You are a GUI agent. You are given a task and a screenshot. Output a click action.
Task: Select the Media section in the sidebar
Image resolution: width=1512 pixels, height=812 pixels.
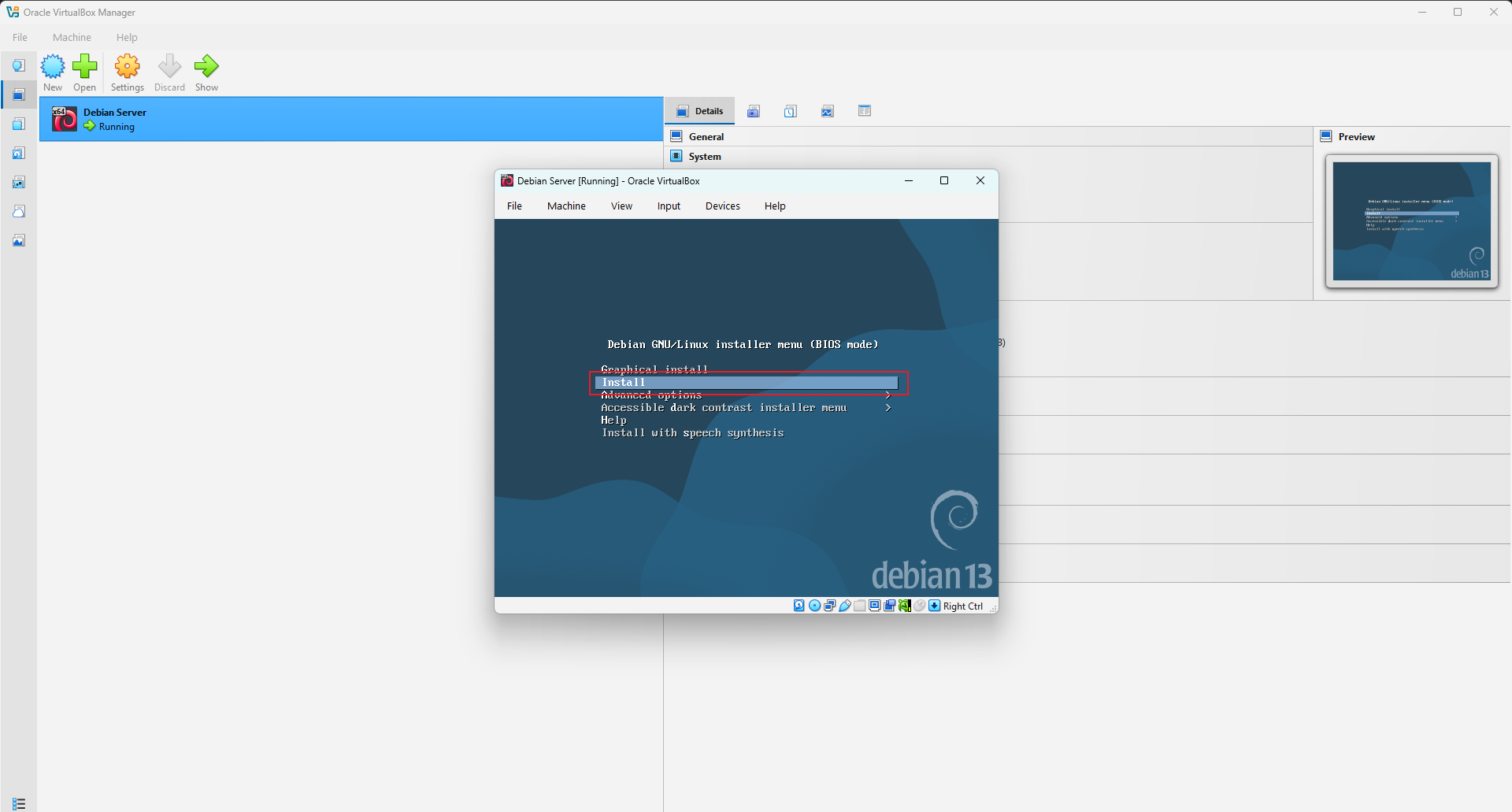click(18, 153)
